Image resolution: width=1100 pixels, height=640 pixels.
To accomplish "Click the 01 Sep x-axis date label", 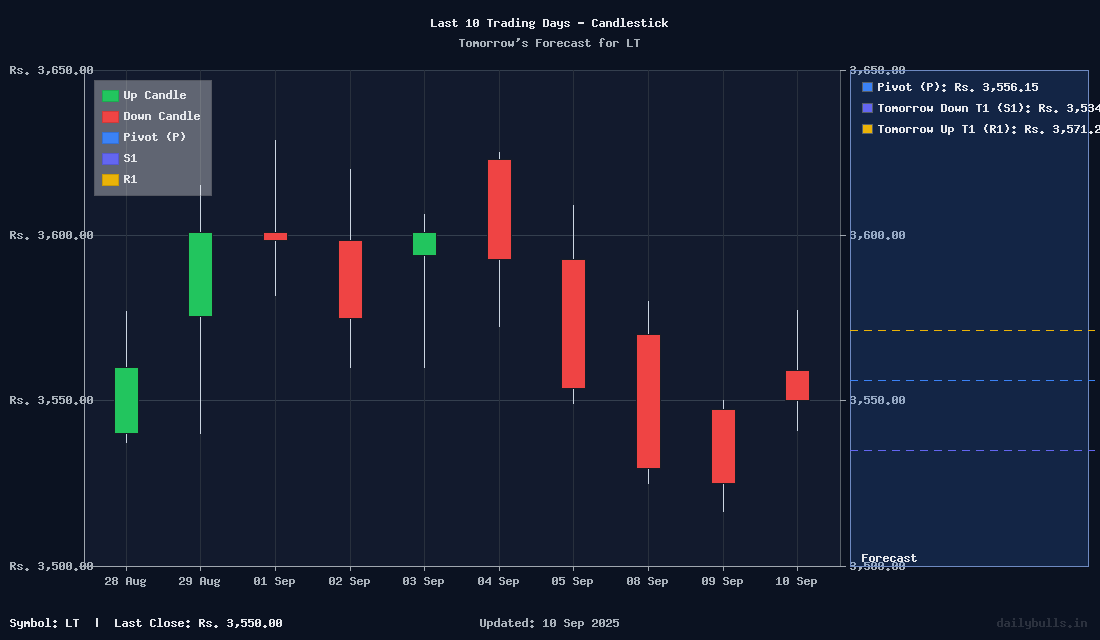I will [x=274, y=581].
